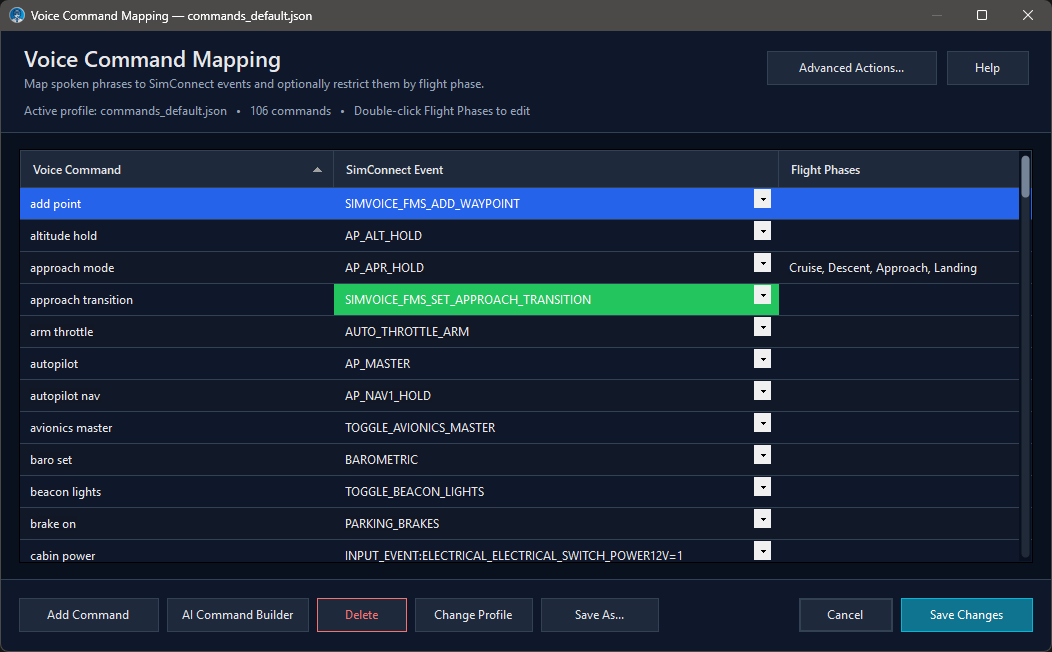Close the Voice Command Mapping window

click(1027, 15)
